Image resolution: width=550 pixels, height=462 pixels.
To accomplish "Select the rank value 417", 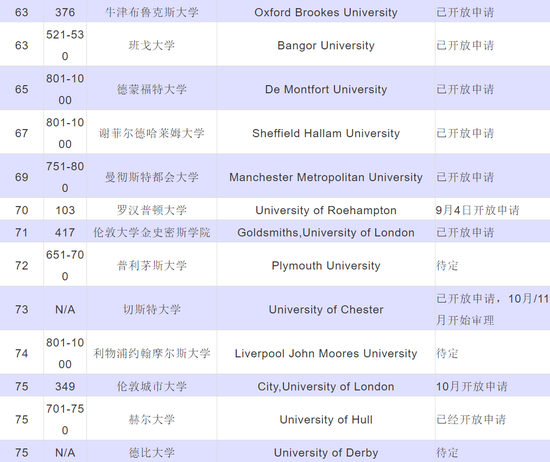I will 65,232.
